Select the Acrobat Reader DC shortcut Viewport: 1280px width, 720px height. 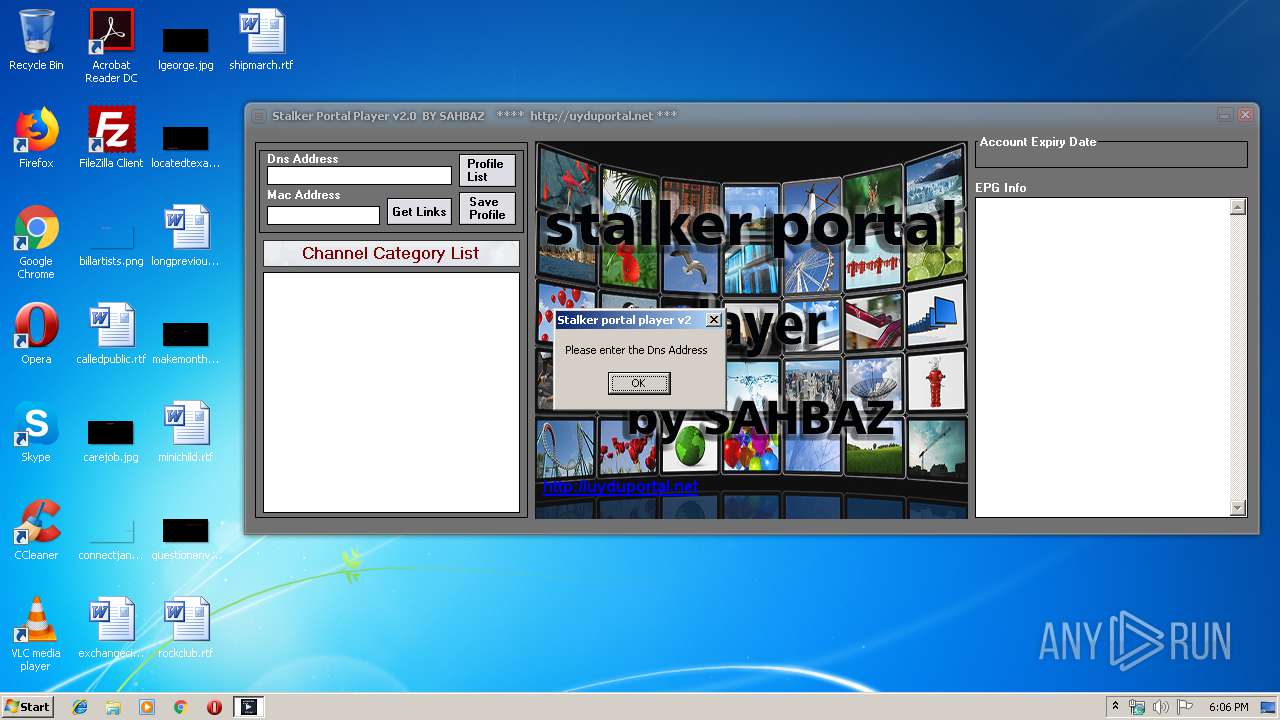111,46
